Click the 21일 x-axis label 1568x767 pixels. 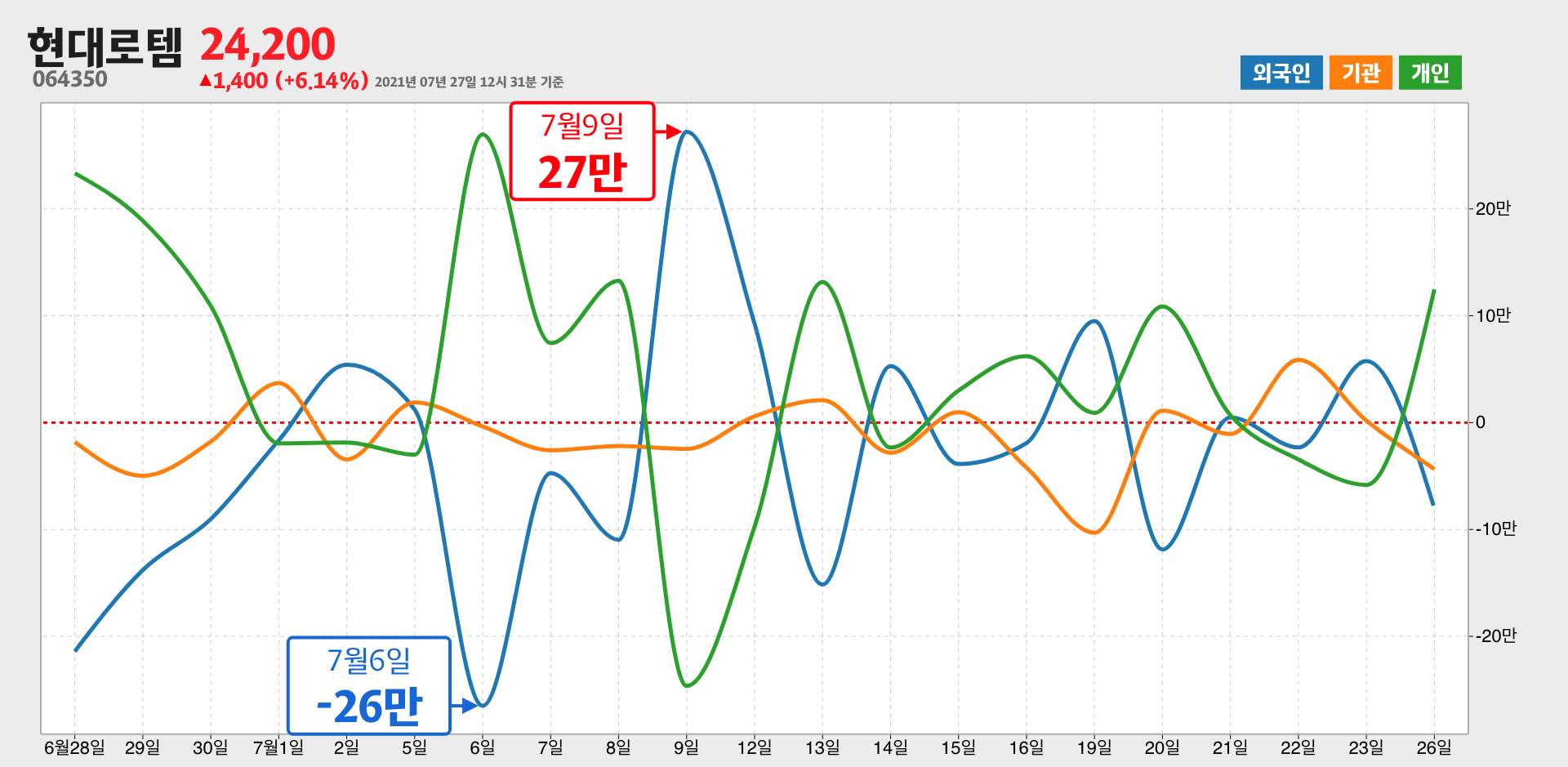point(1230,747)
